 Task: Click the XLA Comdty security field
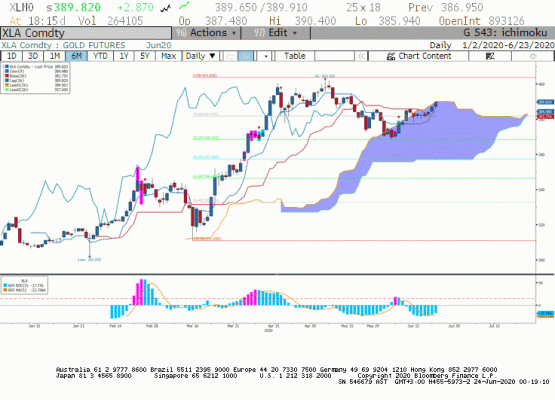(x=86, y=33)
